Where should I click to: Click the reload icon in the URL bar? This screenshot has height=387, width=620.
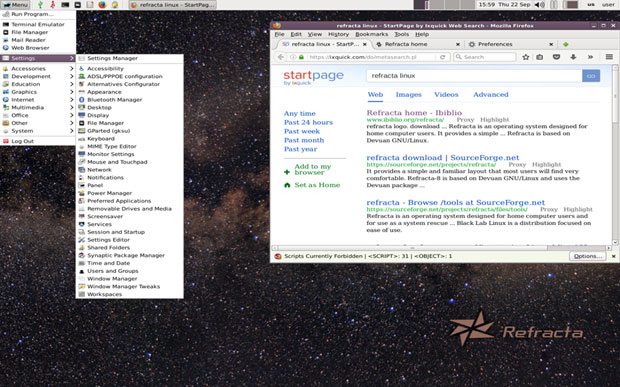pyautogui.click(x=442, y=57)
